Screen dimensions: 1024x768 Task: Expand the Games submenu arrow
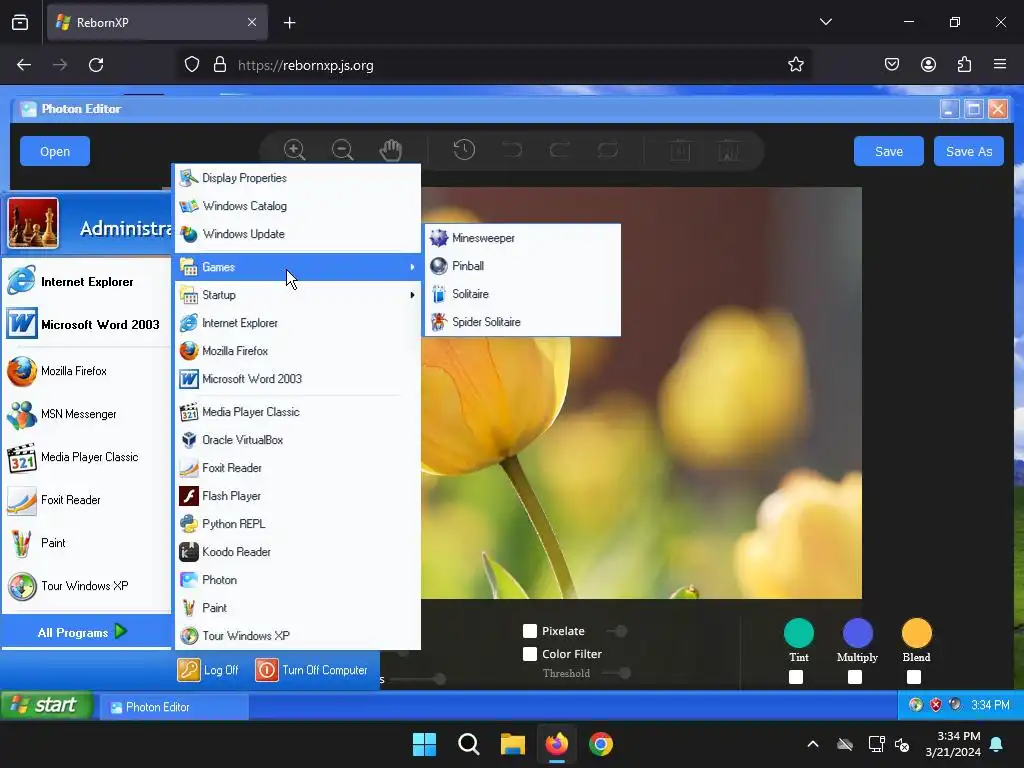pos(412,267)
